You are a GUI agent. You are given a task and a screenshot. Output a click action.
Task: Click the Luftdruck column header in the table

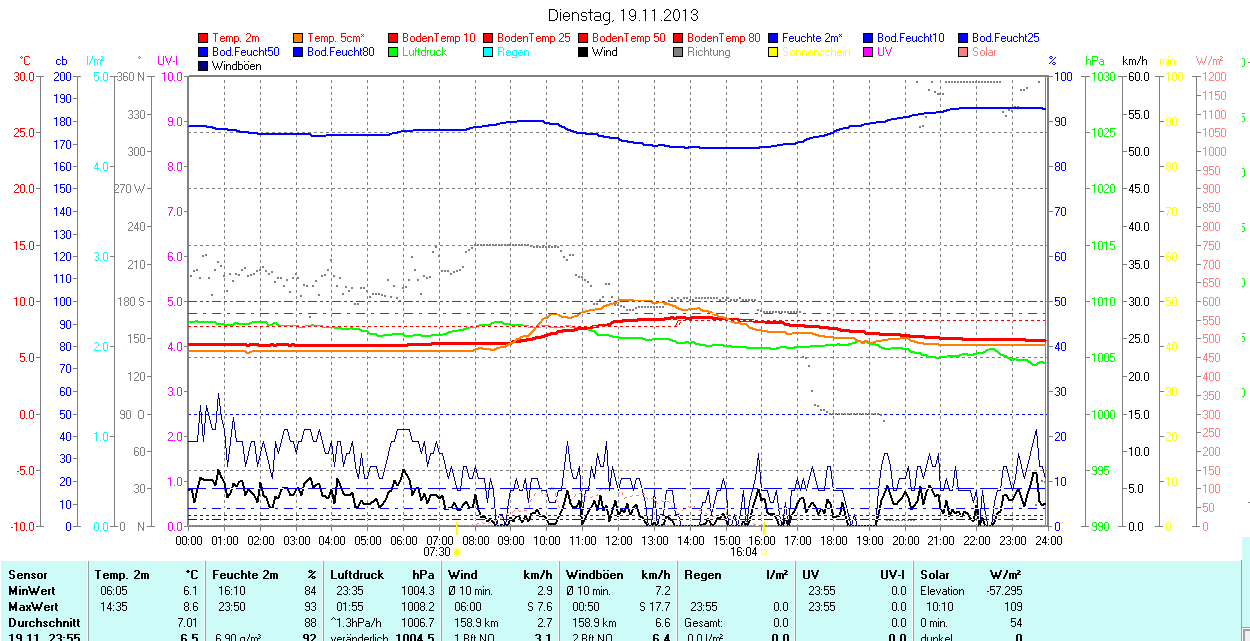(x=356, y=575)
